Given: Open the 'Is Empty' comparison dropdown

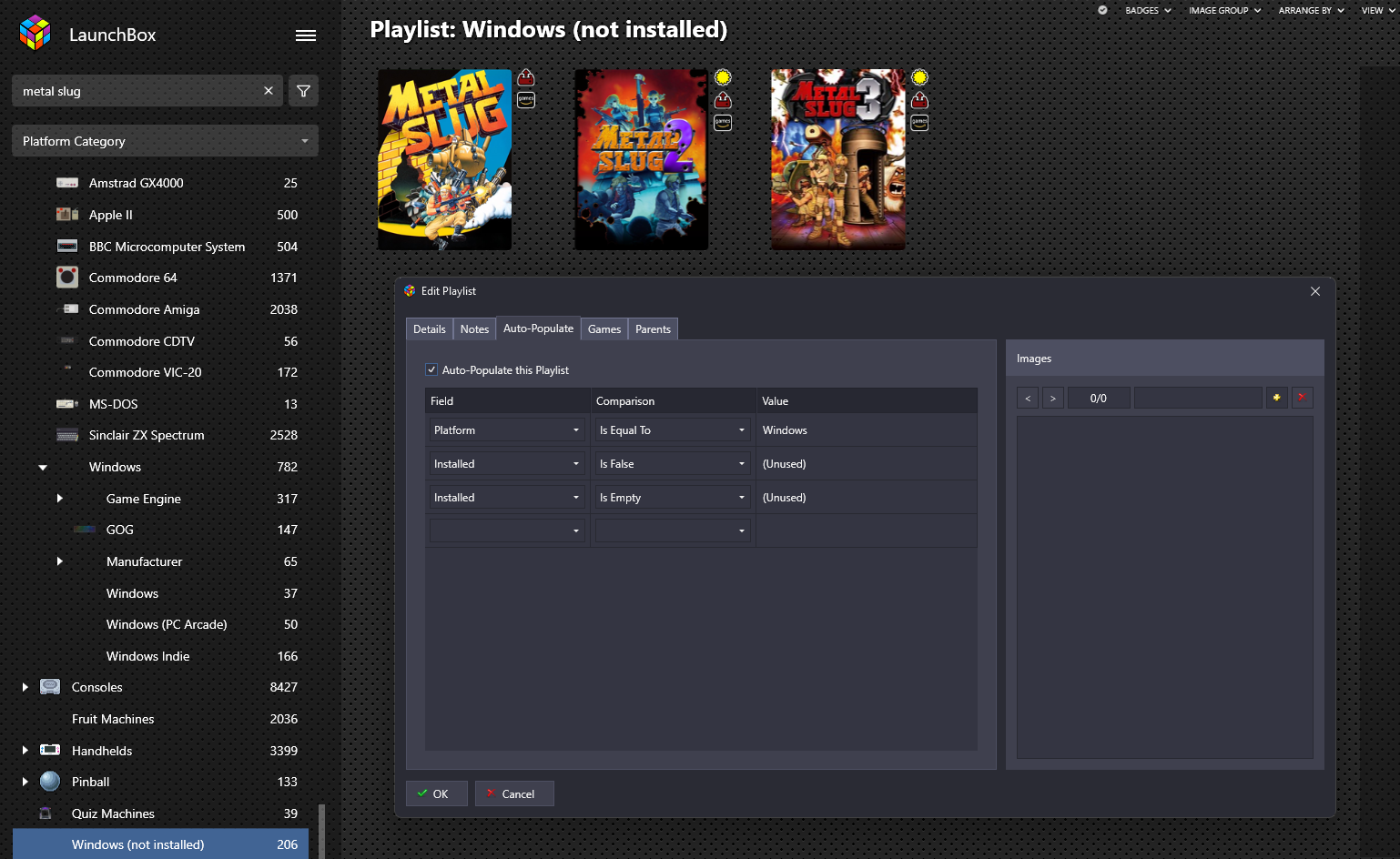Looking at the screenshot, I should click(672, 497).
